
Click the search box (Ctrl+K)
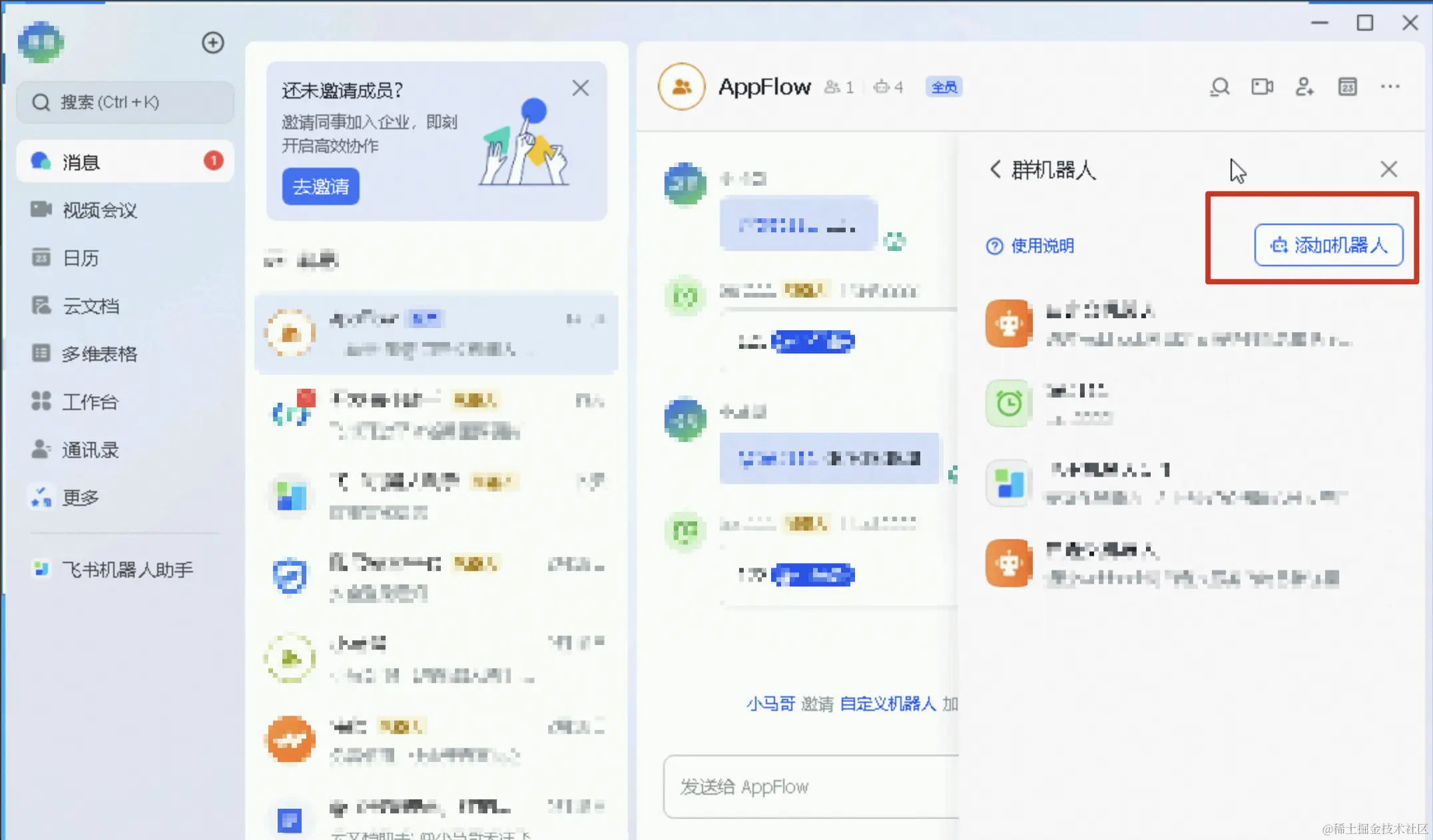(x=125, y=103)
